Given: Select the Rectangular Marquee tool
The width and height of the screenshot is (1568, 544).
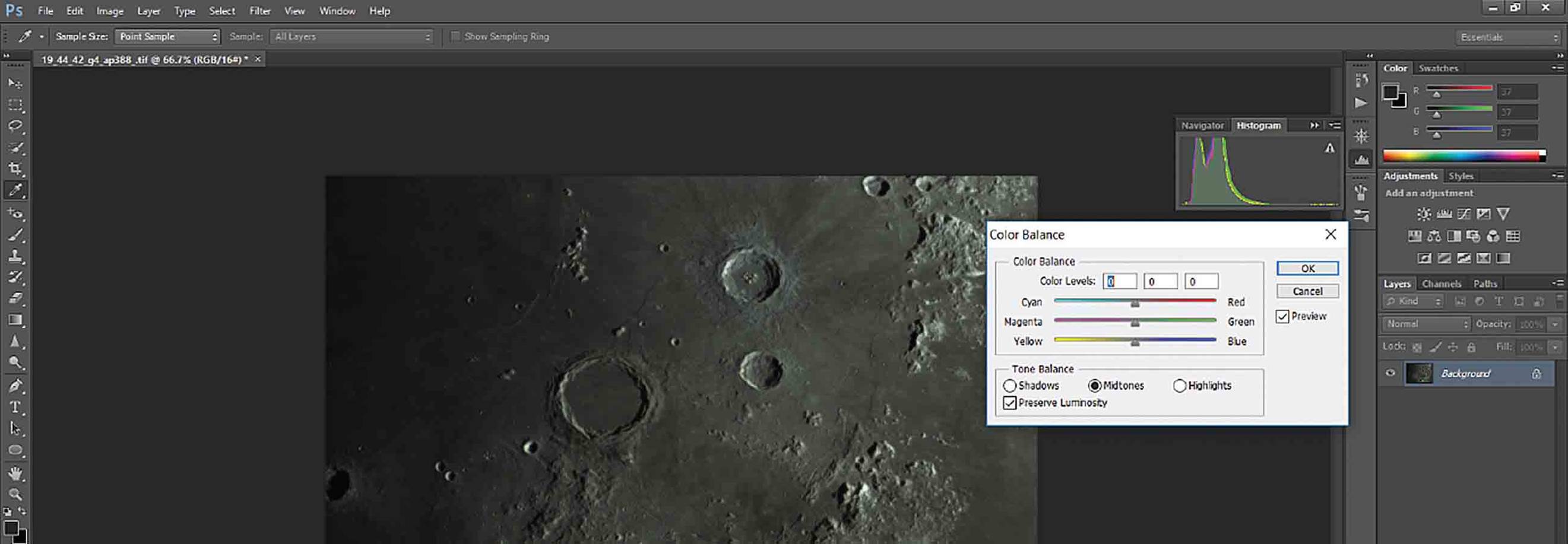Looking at the screenshot, I should (15, 104).
